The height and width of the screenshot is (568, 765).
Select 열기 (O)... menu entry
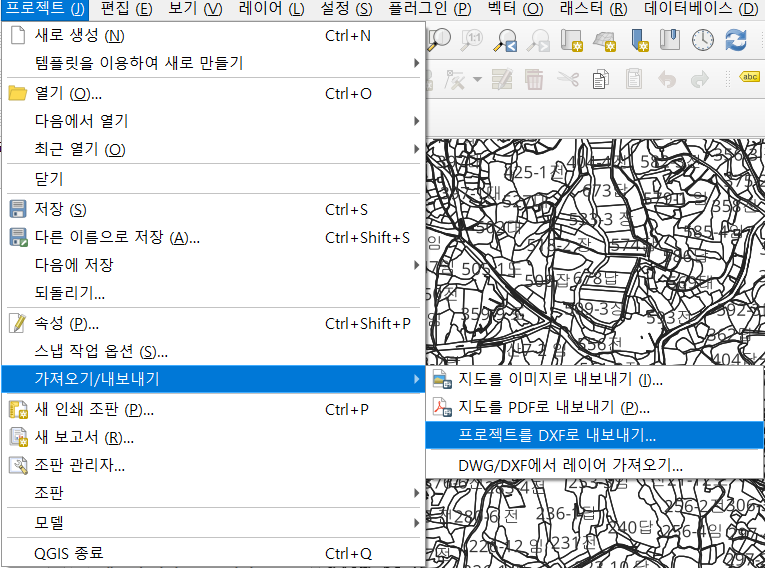214,93
